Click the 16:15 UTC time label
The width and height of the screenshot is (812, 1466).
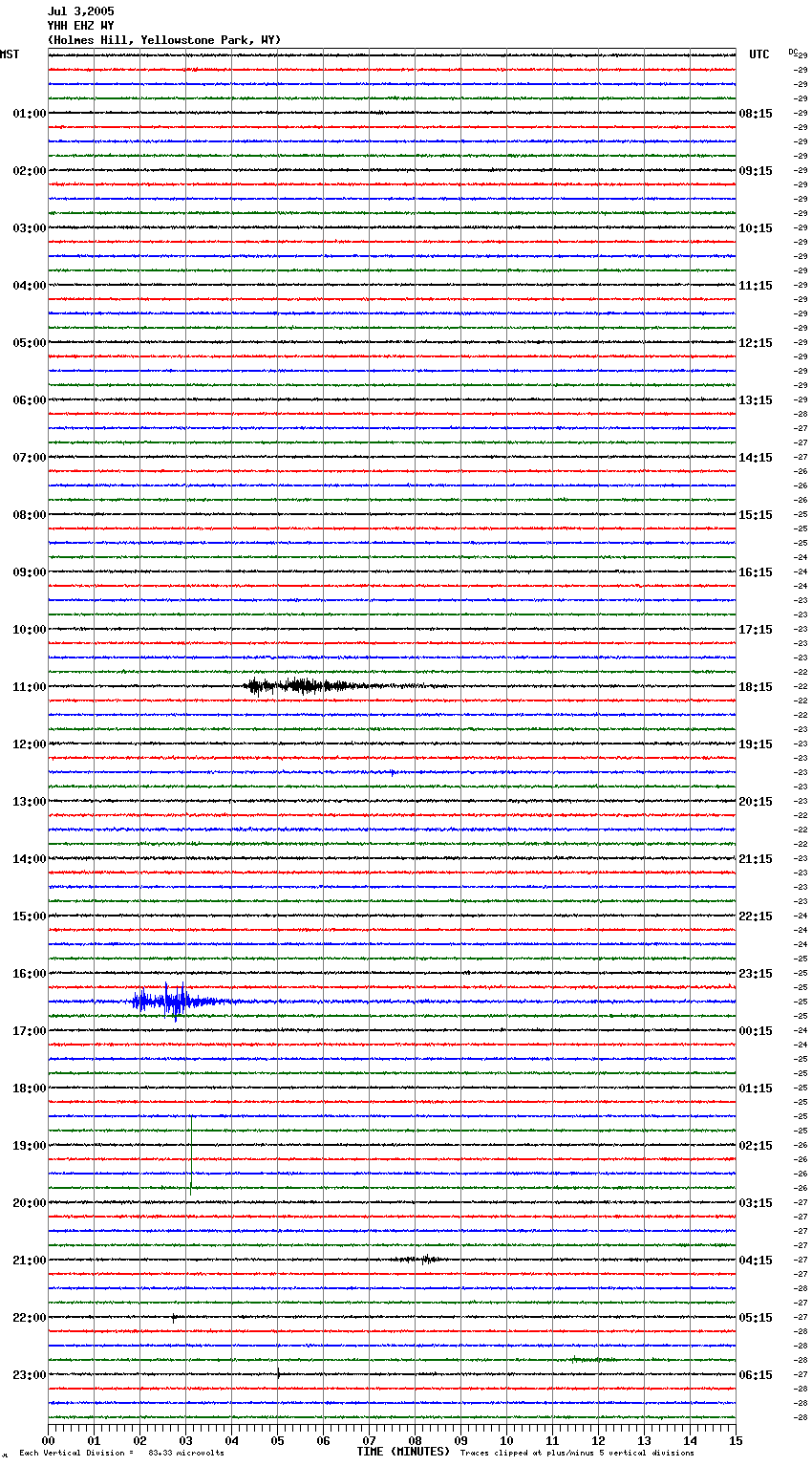coord(756,572)
